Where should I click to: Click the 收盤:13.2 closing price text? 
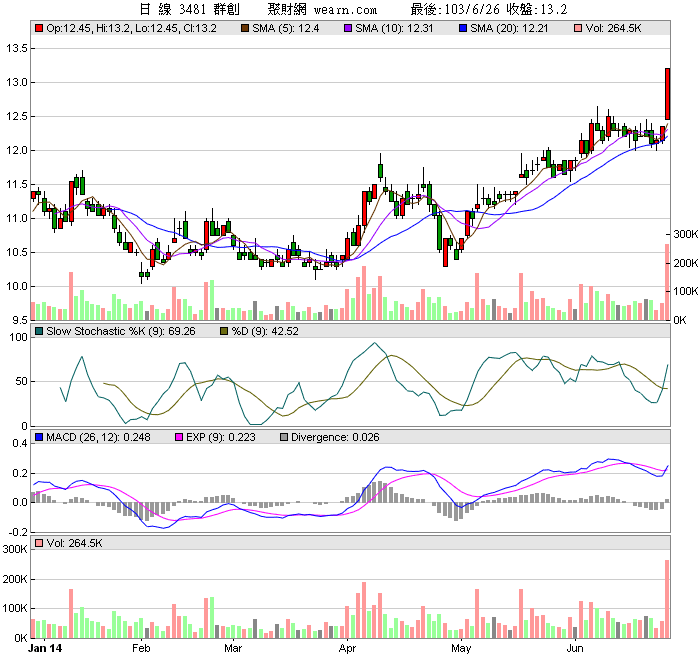pos(537,9)
